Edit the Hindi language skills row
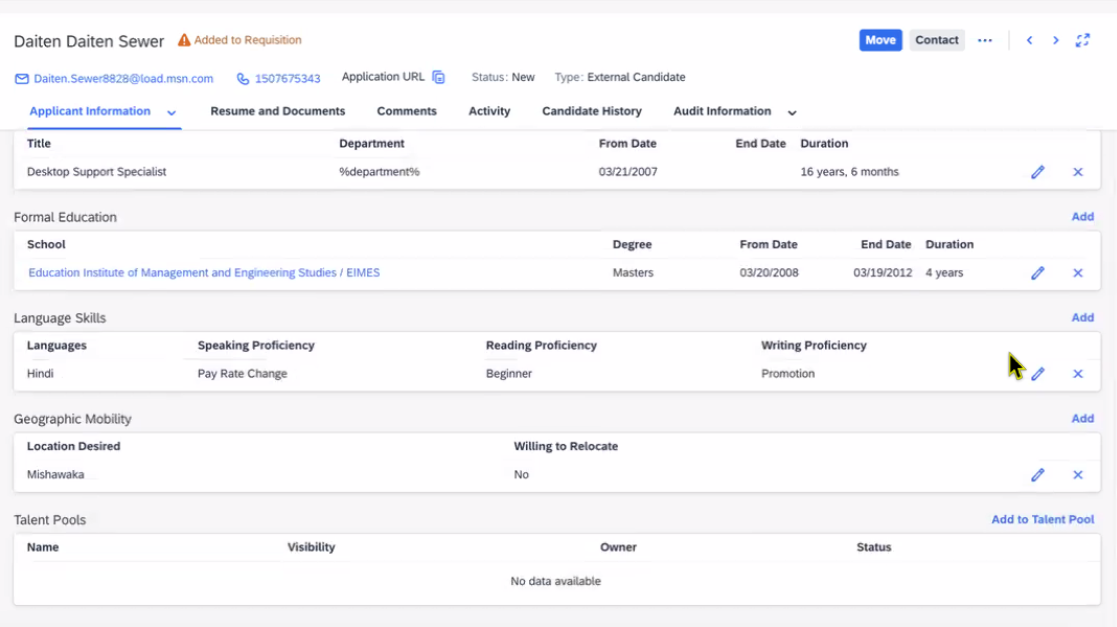The width and height of the screenshot is (1117, 627). [1037, 373]
